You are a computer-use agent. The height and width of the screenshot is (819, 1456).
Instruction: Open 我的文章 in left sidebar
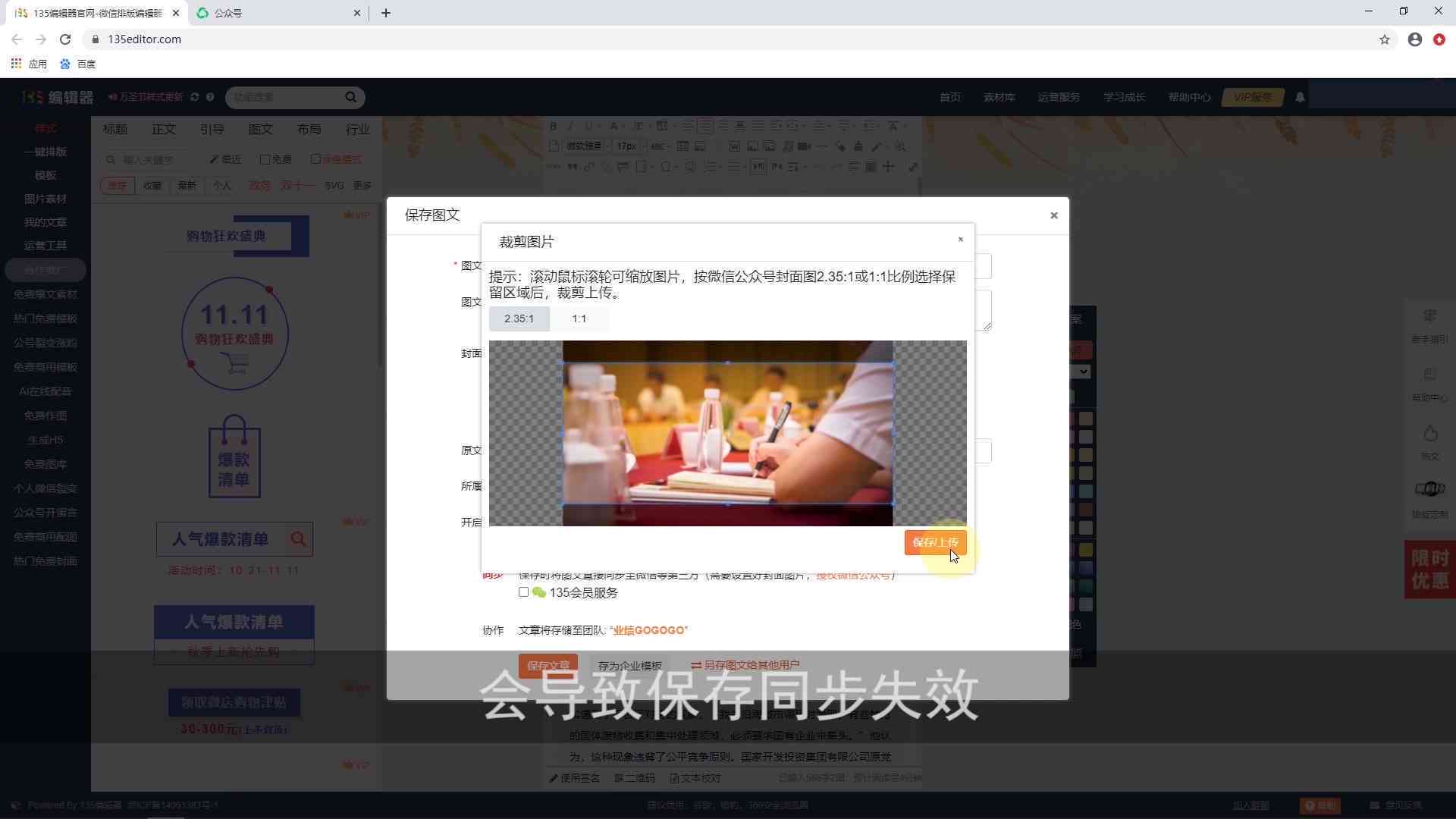point(45,222)
